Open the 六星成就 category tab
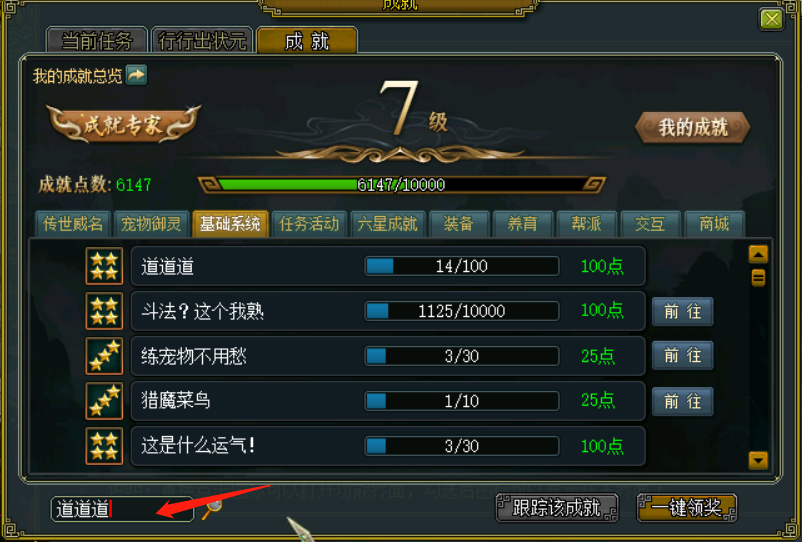This screenshot has width=802, height=542. pos(388,224)
